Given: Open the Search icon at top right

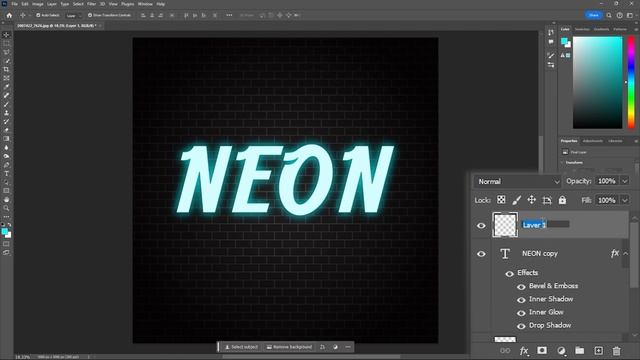Looking at the screenshot, I should click(x=609, y=15).
